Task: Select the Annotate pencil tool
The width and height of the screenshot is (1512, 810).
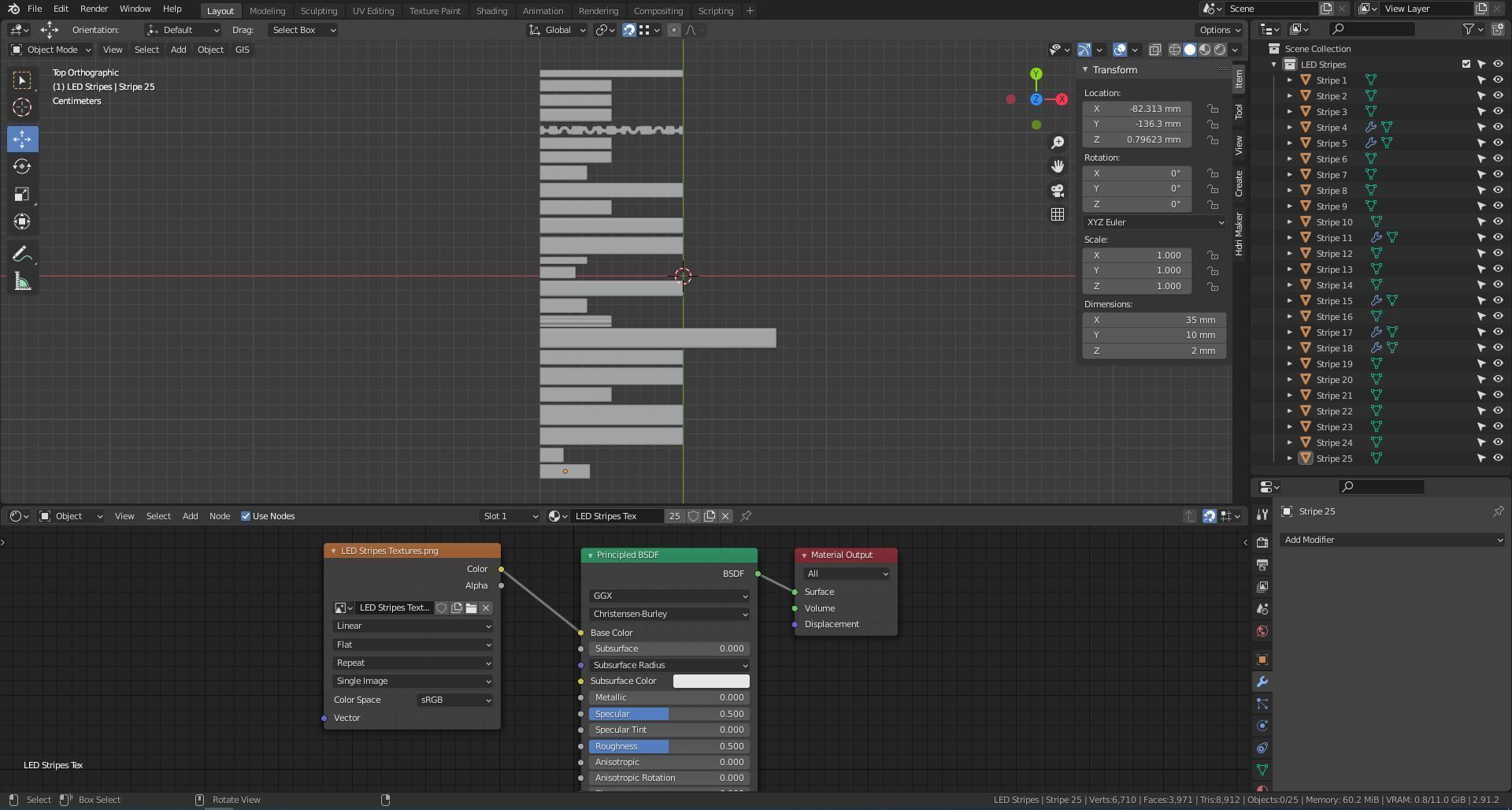Action: [x=22, y=254]
